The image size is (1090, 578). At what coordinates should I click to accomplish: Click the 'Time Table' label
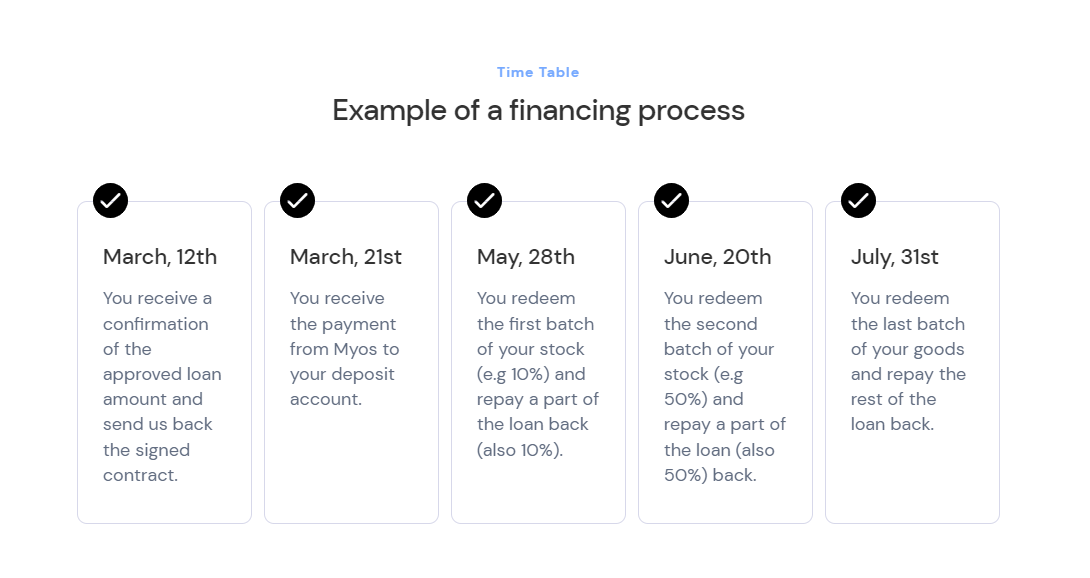[x=538, y=72]
